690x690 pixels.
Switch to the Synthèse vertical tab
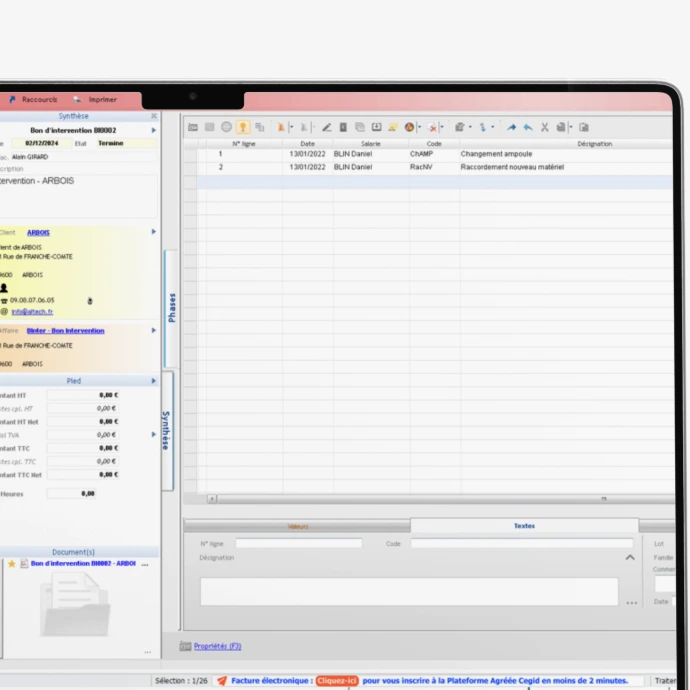pyautogui.click(x=167, y=431)
